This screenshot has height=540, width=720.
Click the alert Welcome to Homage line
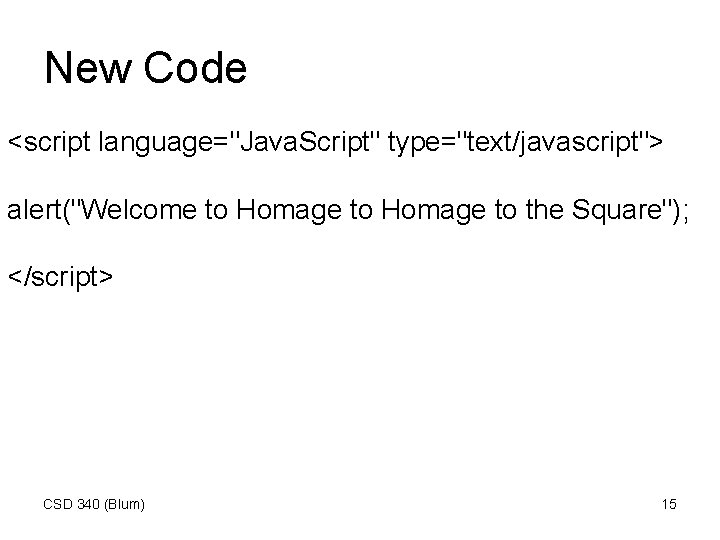348,210
